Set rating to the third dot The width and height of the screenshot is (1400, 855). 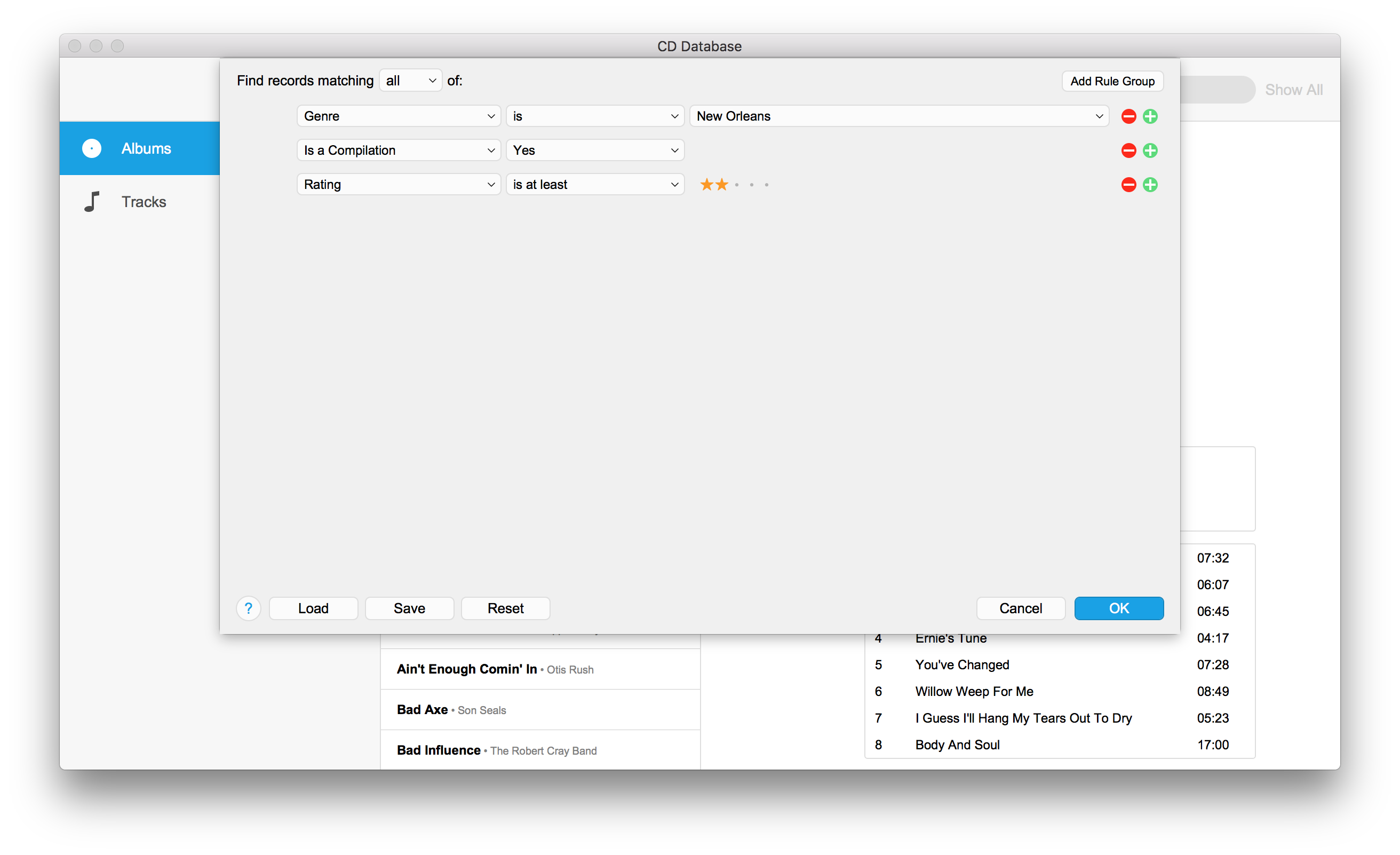click(x=737, y=185)
